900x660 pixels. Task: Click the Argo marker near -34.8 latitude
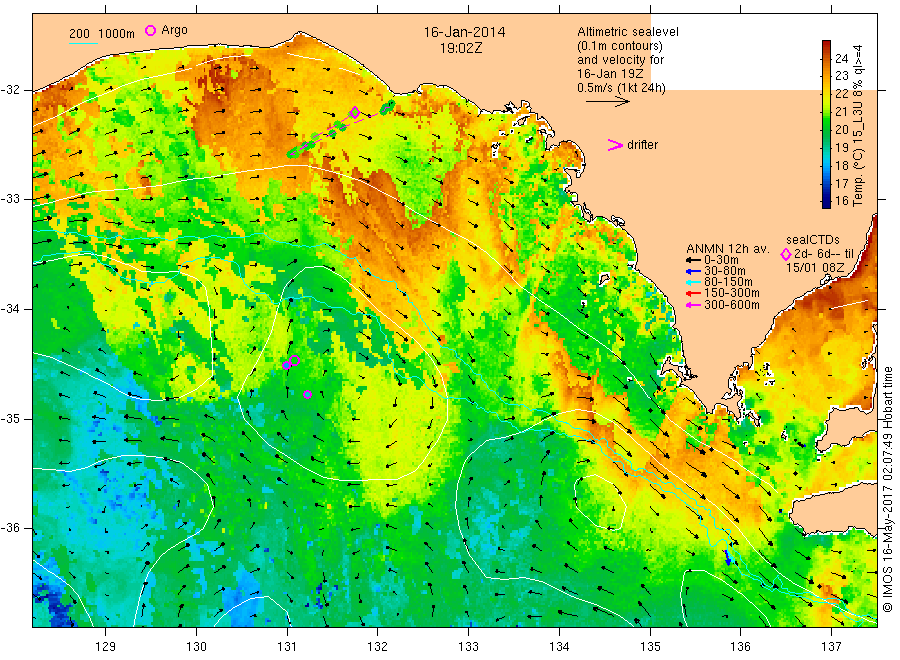click(x=307, y=395)
